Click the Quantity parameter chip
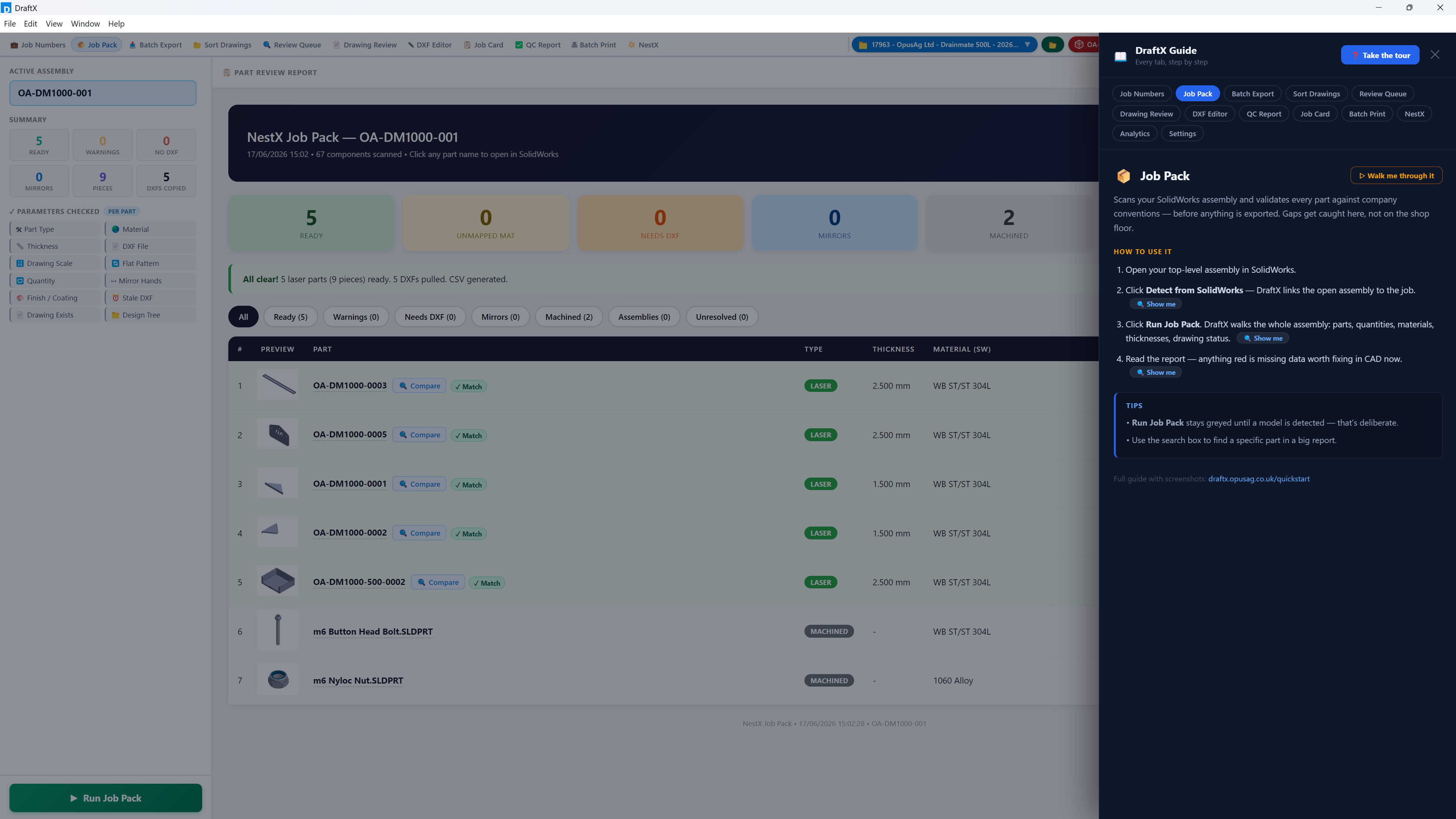This screenshot has height=819, width=1456. pos(55,281)
